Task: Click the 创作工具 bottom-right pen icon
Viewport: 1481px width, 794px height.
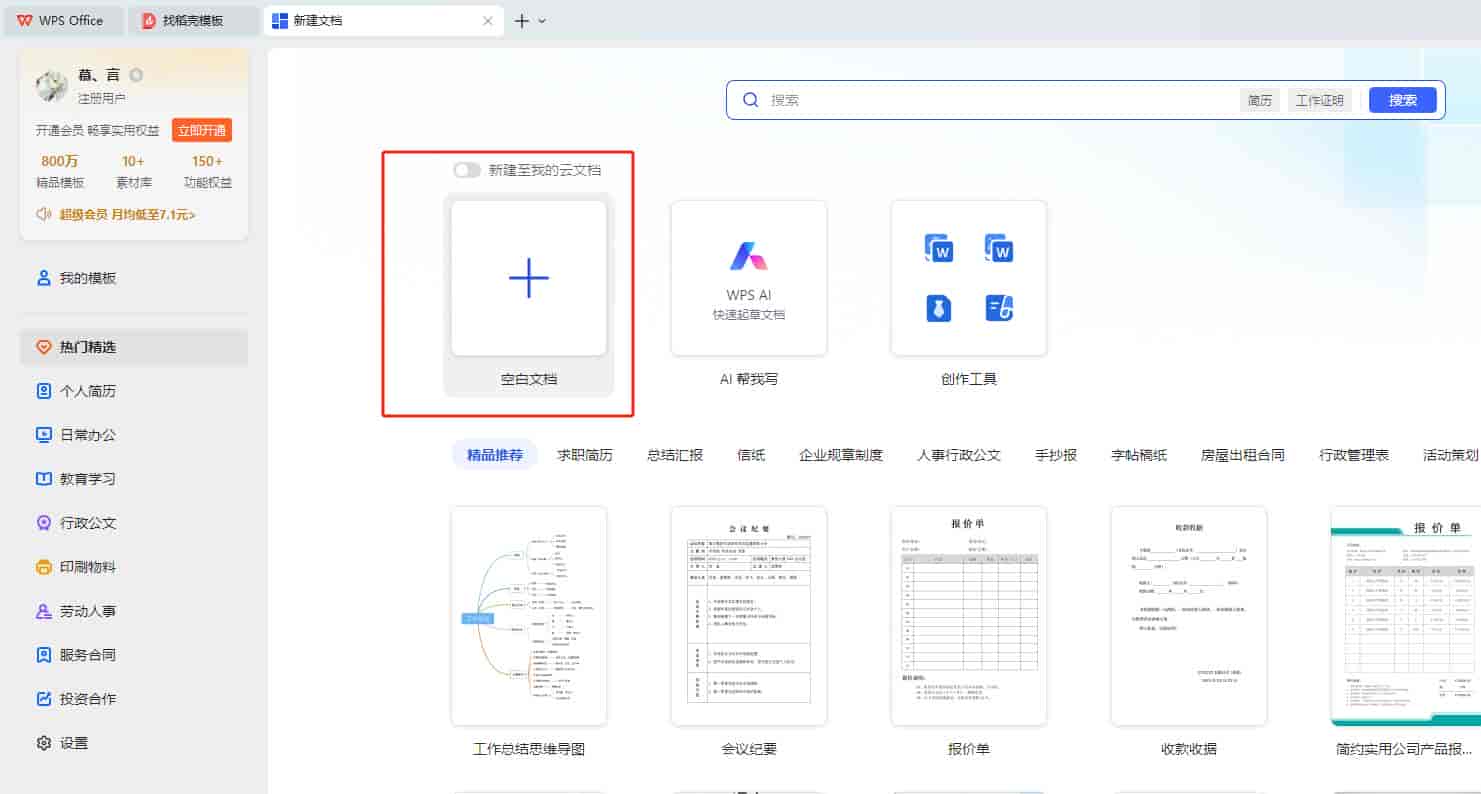Action: 999,308
